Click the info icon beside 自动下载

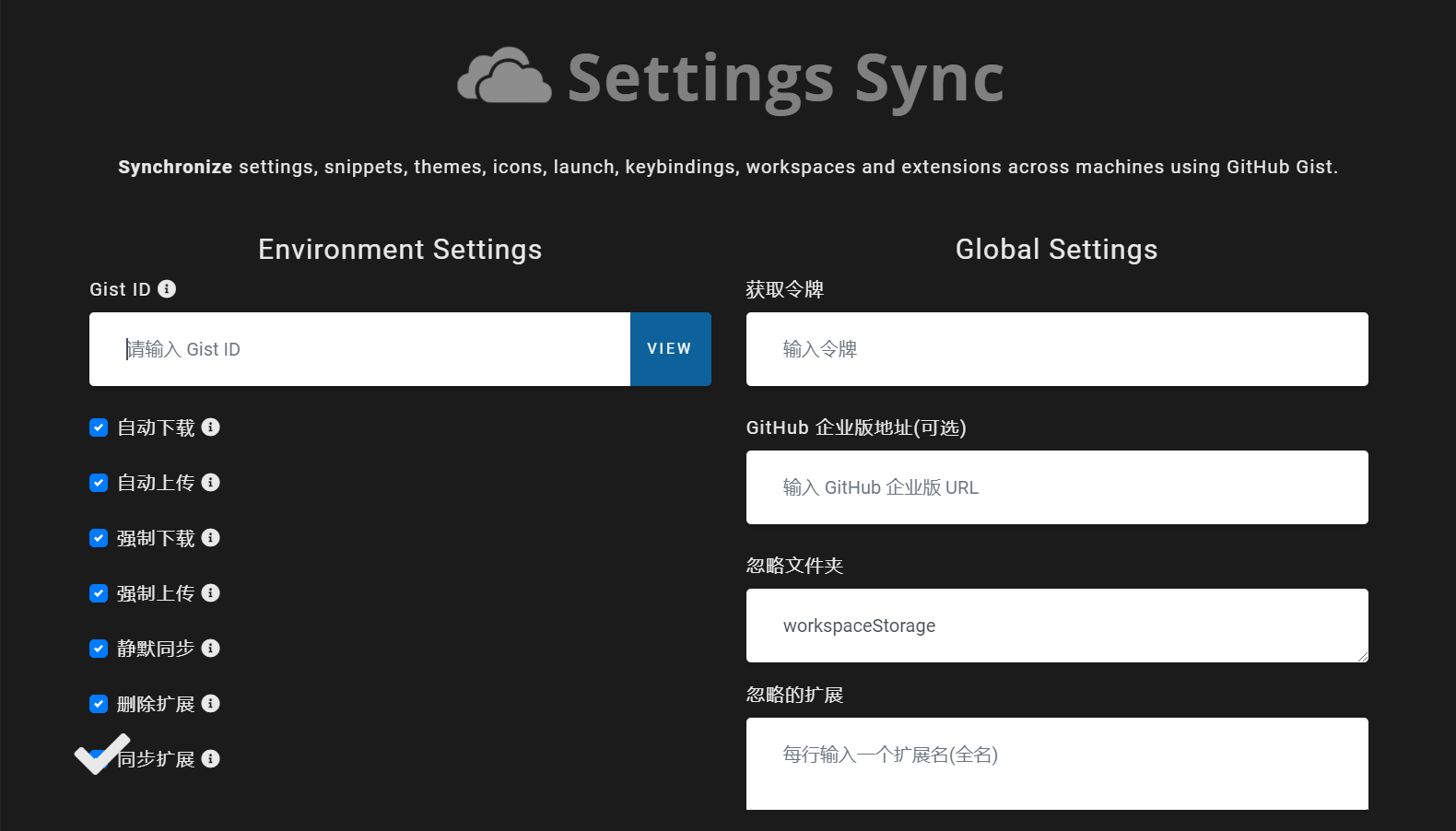[211, 427]
